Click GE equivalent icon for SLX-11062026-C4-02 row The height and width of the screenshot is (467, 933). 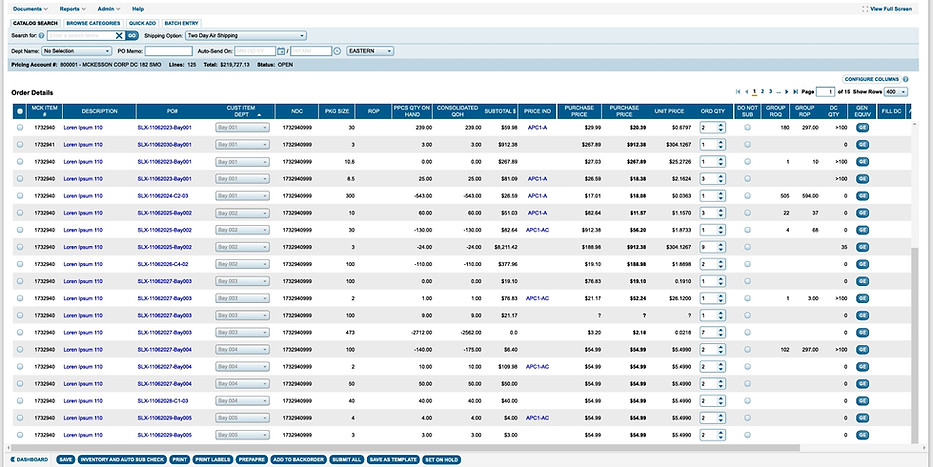click(x=862, y=264)
